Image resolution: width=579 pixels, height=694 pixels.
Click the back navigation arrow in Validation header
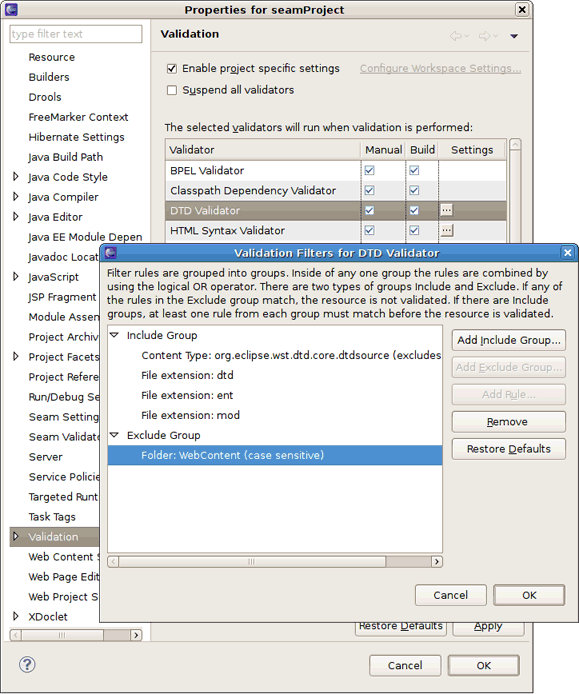click(x=456, y=36)
